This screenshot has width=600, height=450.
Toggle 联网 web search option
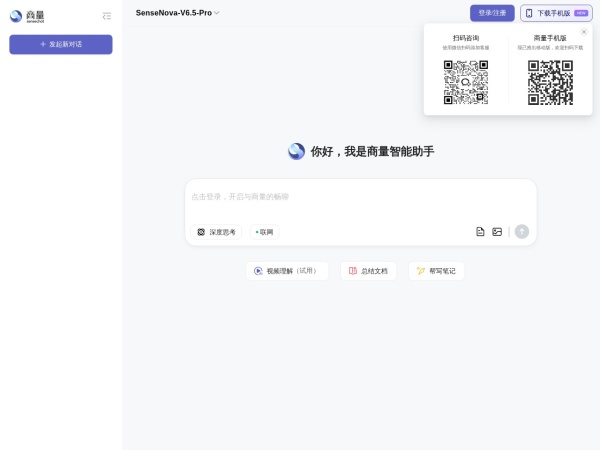265,232
